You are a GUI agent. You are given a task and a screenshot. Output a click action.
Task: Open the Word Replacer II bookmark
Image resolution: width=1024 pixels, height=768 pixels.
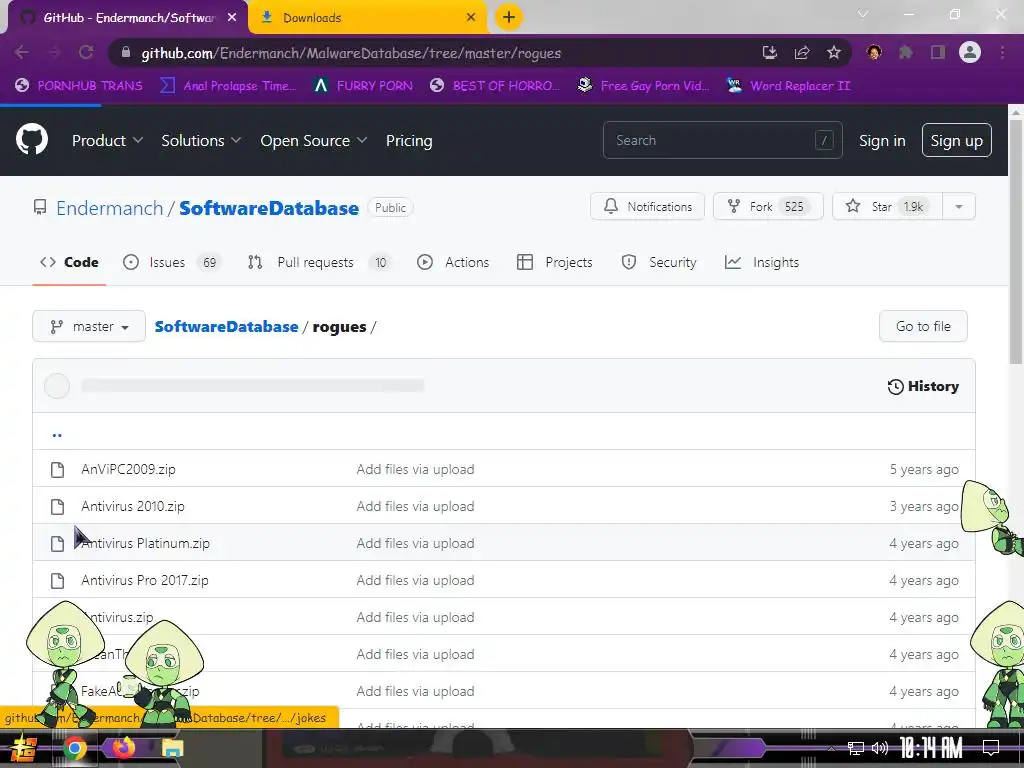(788, 86)
